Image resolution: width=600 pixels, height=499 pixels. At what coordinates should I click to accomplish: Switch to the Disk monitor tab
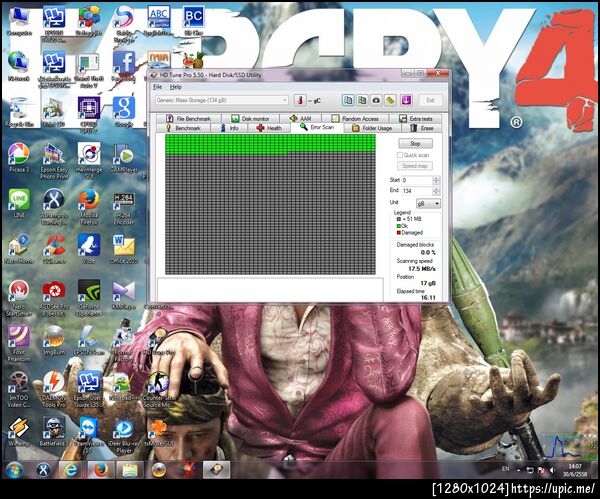[x=250, y=119]
